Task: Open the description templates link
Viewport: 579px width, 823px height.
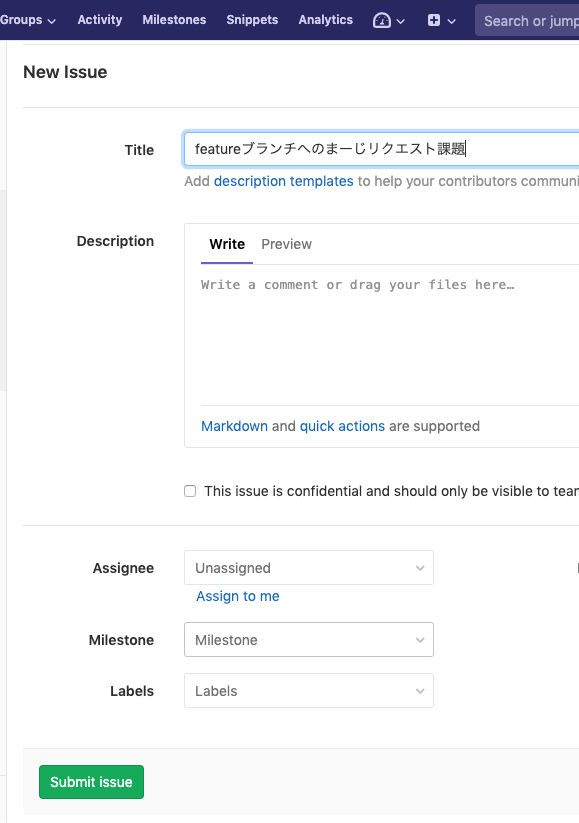Action: tap(283, 181)
